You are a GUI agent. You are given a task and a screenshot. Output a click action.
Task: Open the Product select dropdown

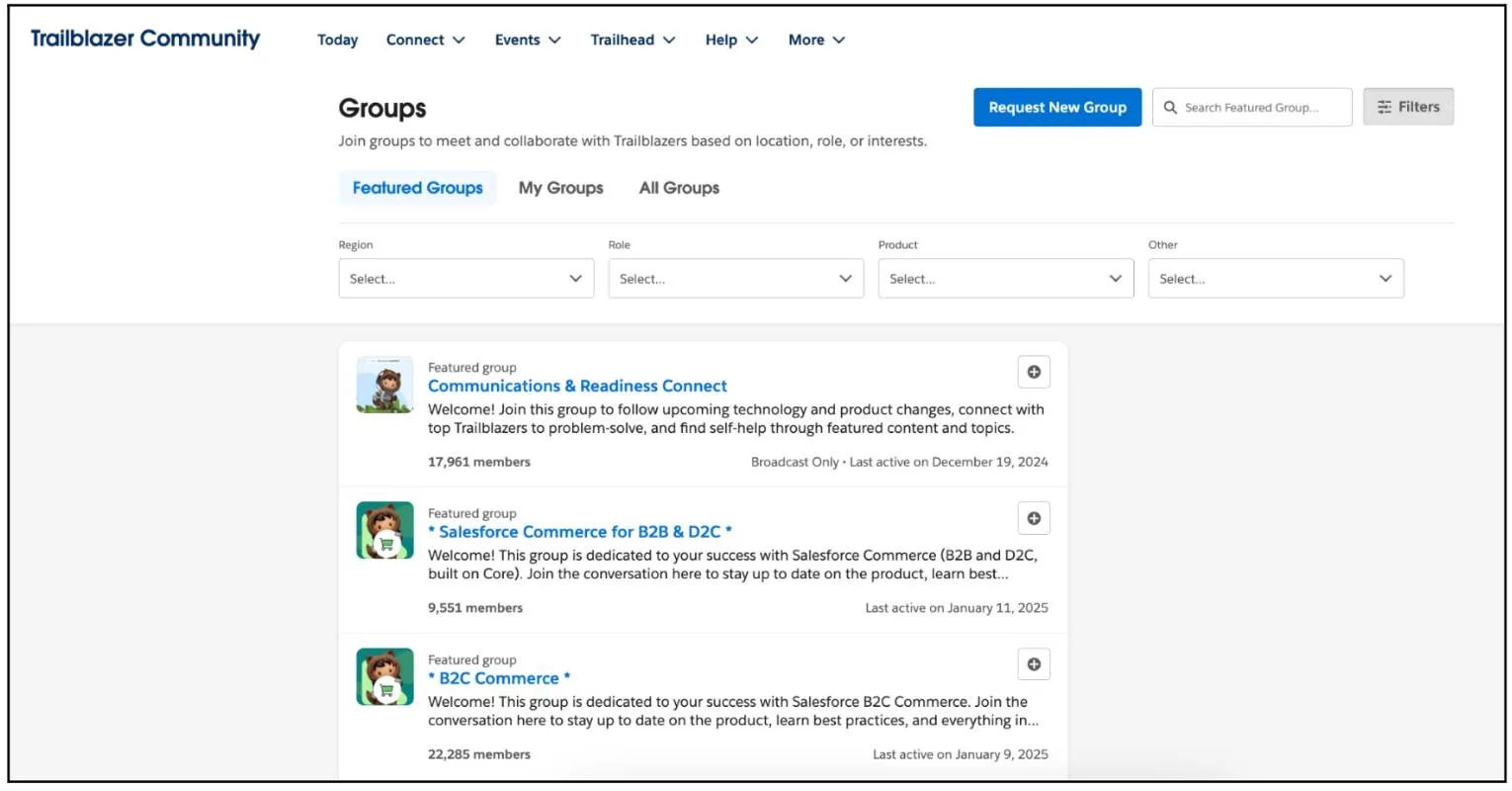pyautogui.click(x=1006, y=279)
